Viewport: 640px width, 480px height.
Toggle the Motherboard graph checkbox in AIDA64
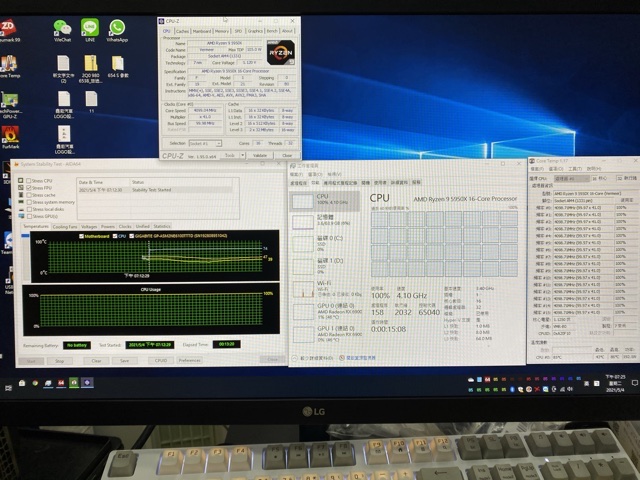point(81,236)
